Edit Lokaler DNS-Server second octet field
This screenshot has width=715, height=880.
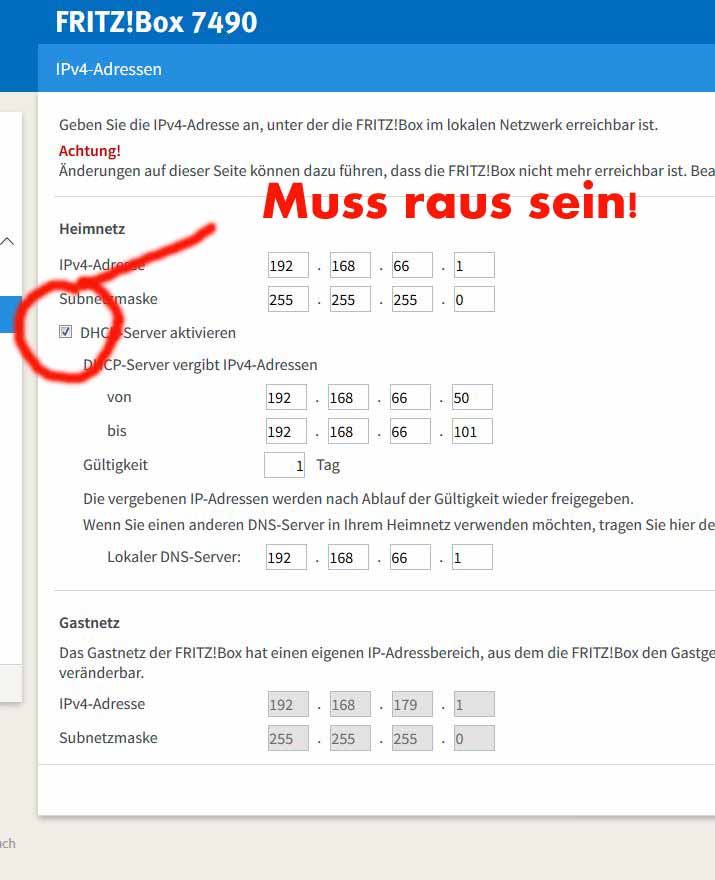tap(349, 557)
